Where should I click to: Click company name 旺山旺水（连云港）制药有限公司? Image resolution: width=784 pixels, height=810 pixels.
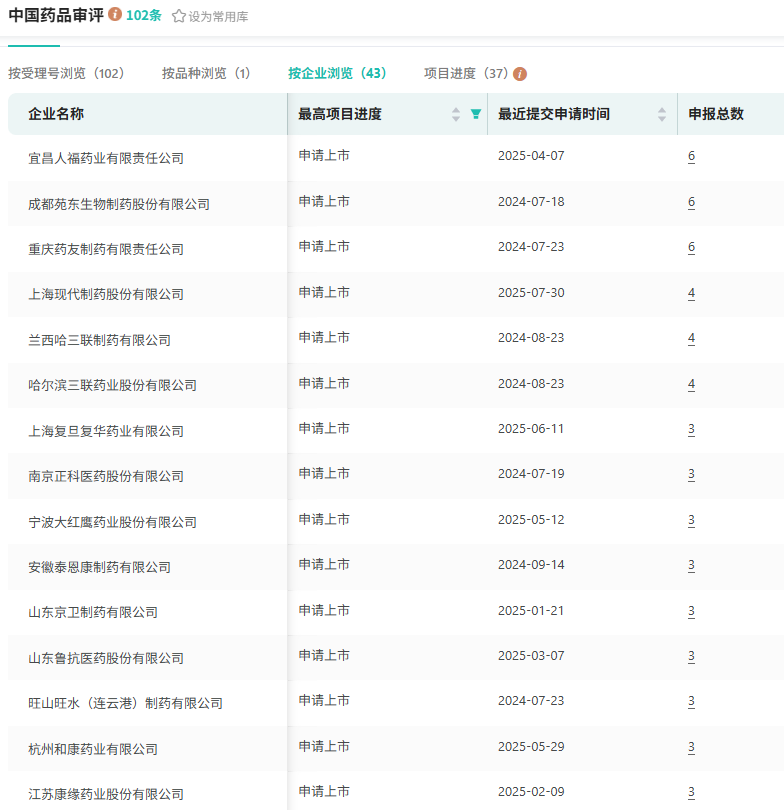pyautogui.click(x=126, y=703)
